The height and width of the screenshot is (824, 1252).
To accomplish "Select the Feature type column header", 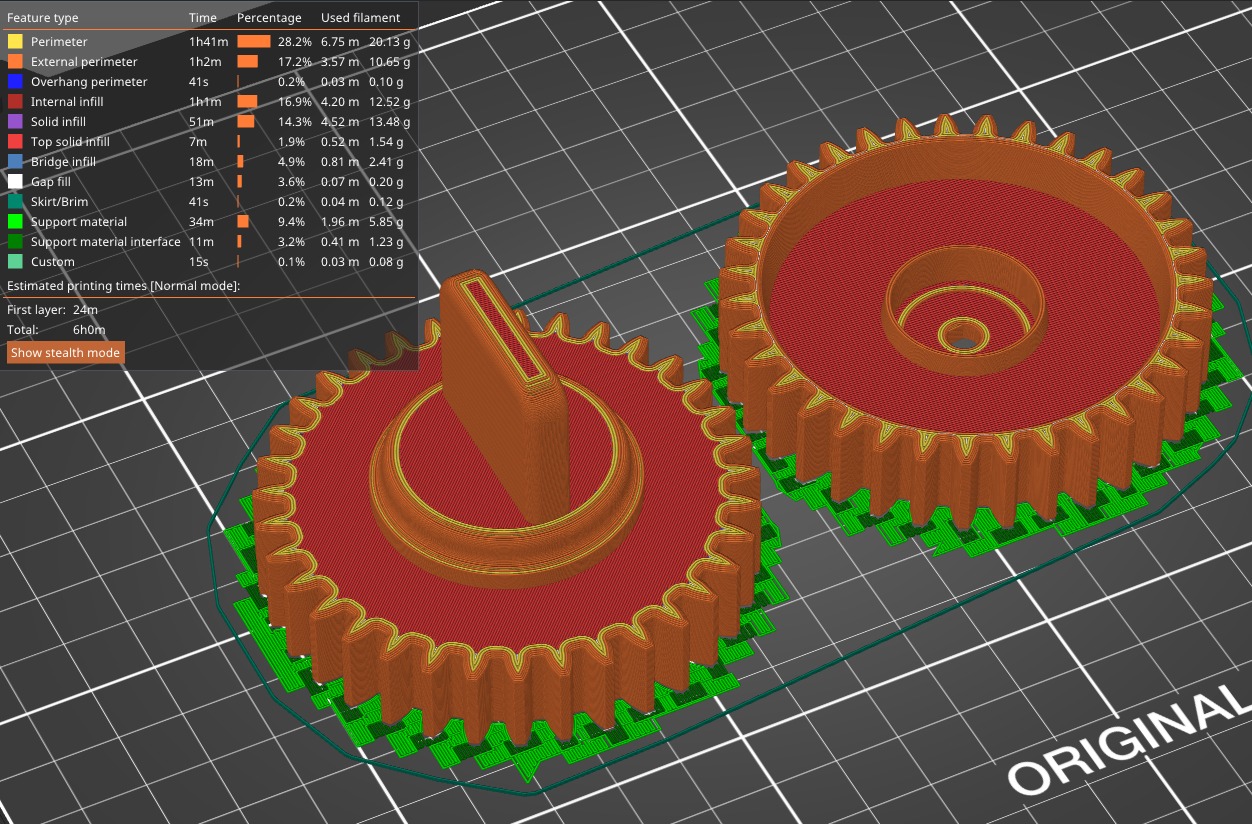I will point(43,18).
